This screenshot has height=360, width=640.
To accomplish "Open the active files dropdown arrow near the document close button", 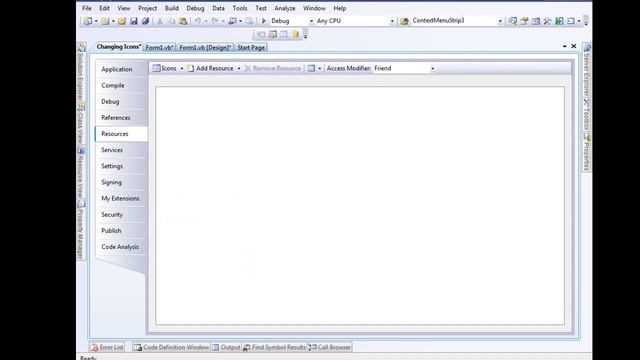I will coord(564,47).
